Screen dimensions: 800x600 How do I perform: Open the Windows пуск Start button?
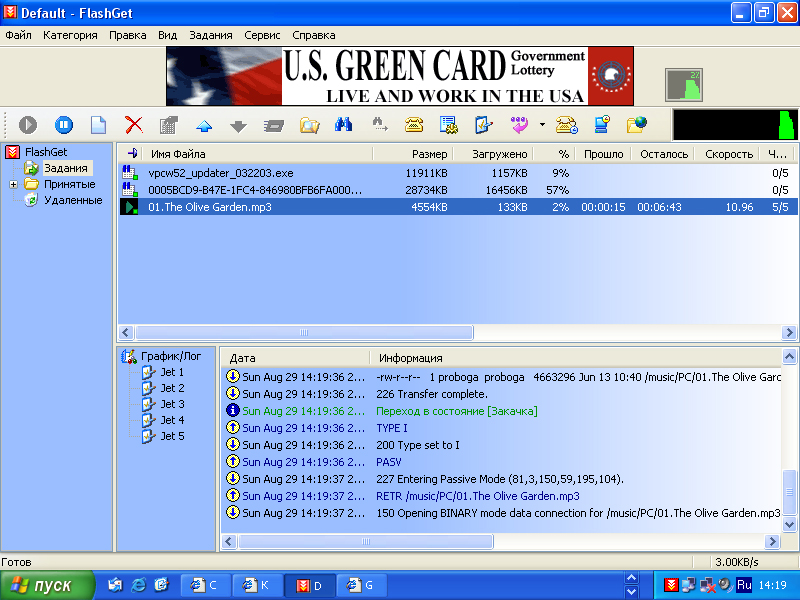pos(47,585)
